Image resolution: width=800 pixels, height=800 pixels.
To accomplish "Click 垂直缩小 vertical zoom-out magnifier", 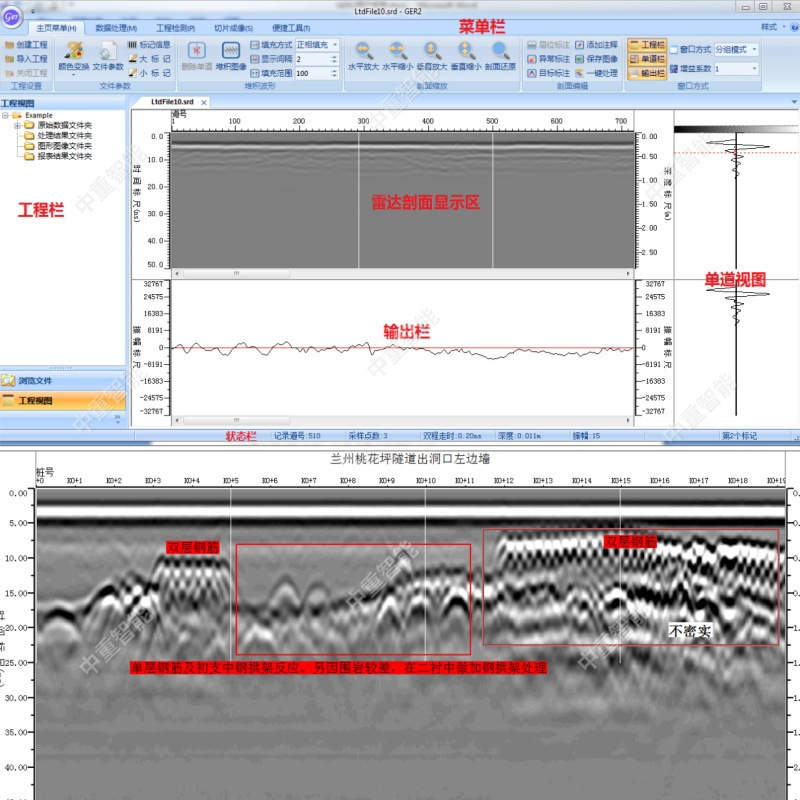I will (466, 51).
